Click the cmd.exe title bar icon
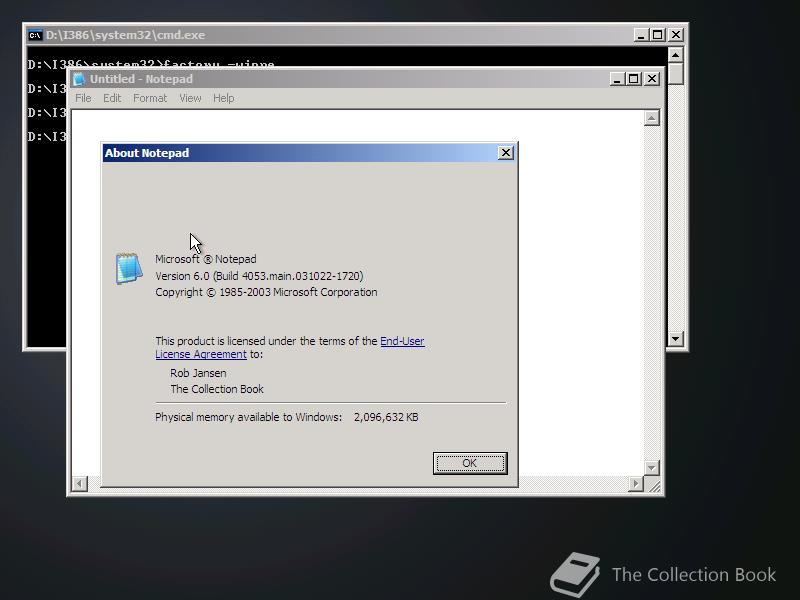The height and width of the screenshot is (600, 800). tap(35, 35)
